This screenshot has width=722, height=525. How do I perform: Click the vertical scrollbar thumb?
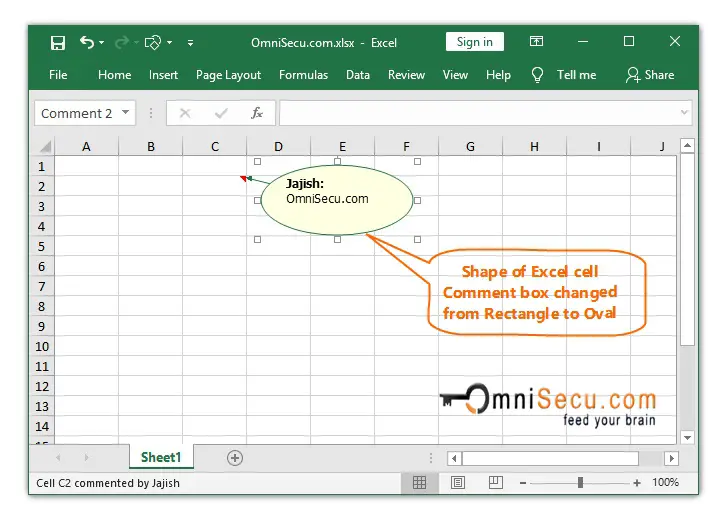tap(687, 249)
